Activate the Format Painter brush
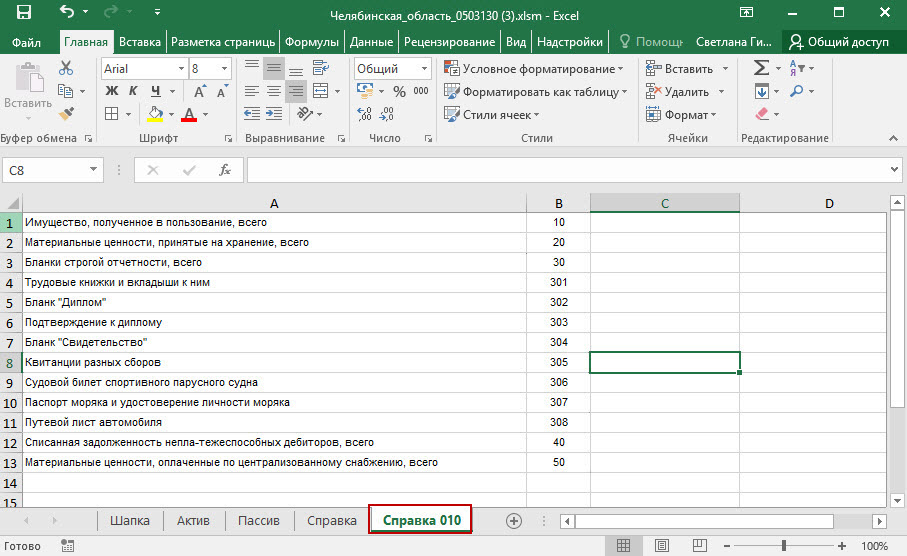The width and height of the screenshot is (907, 556). pos(66,113)
